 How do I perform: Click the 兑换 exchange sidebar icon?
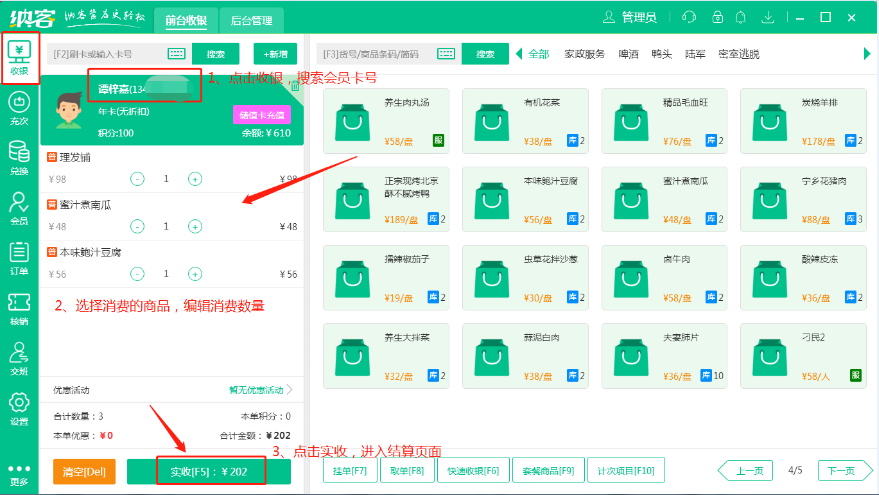tap(19, 157)
